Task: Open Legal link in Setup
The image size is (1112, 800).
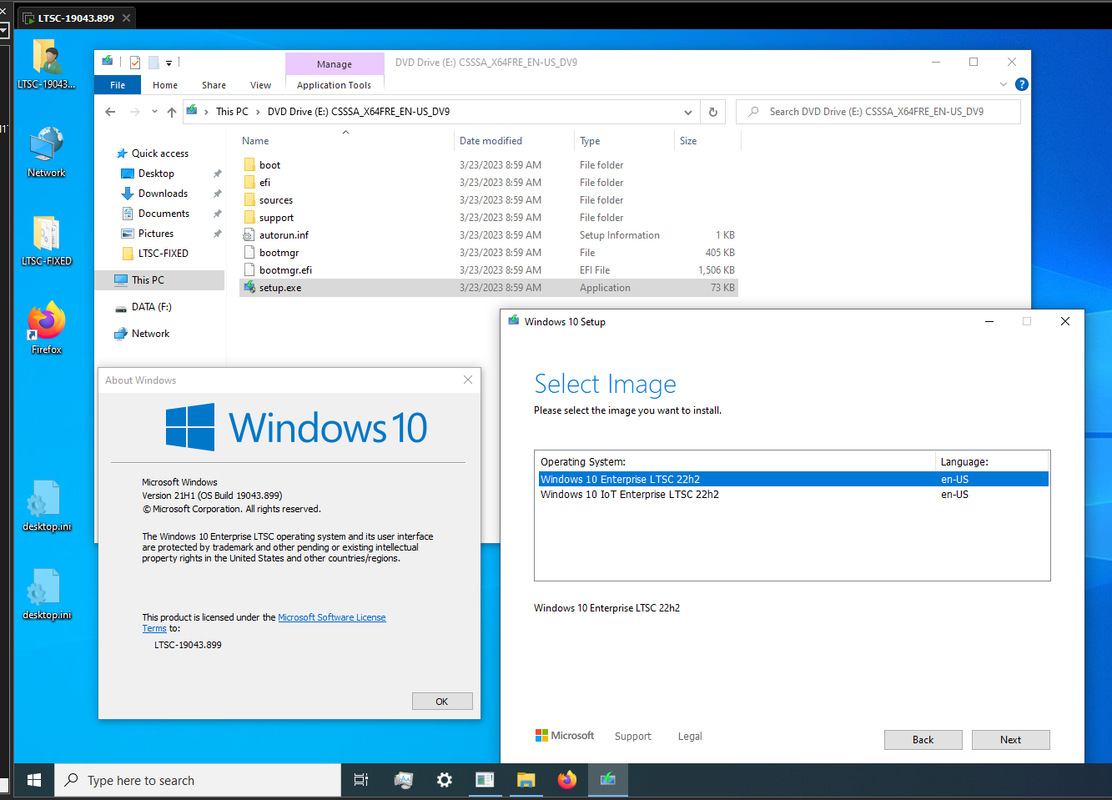Action: [689, 736]
